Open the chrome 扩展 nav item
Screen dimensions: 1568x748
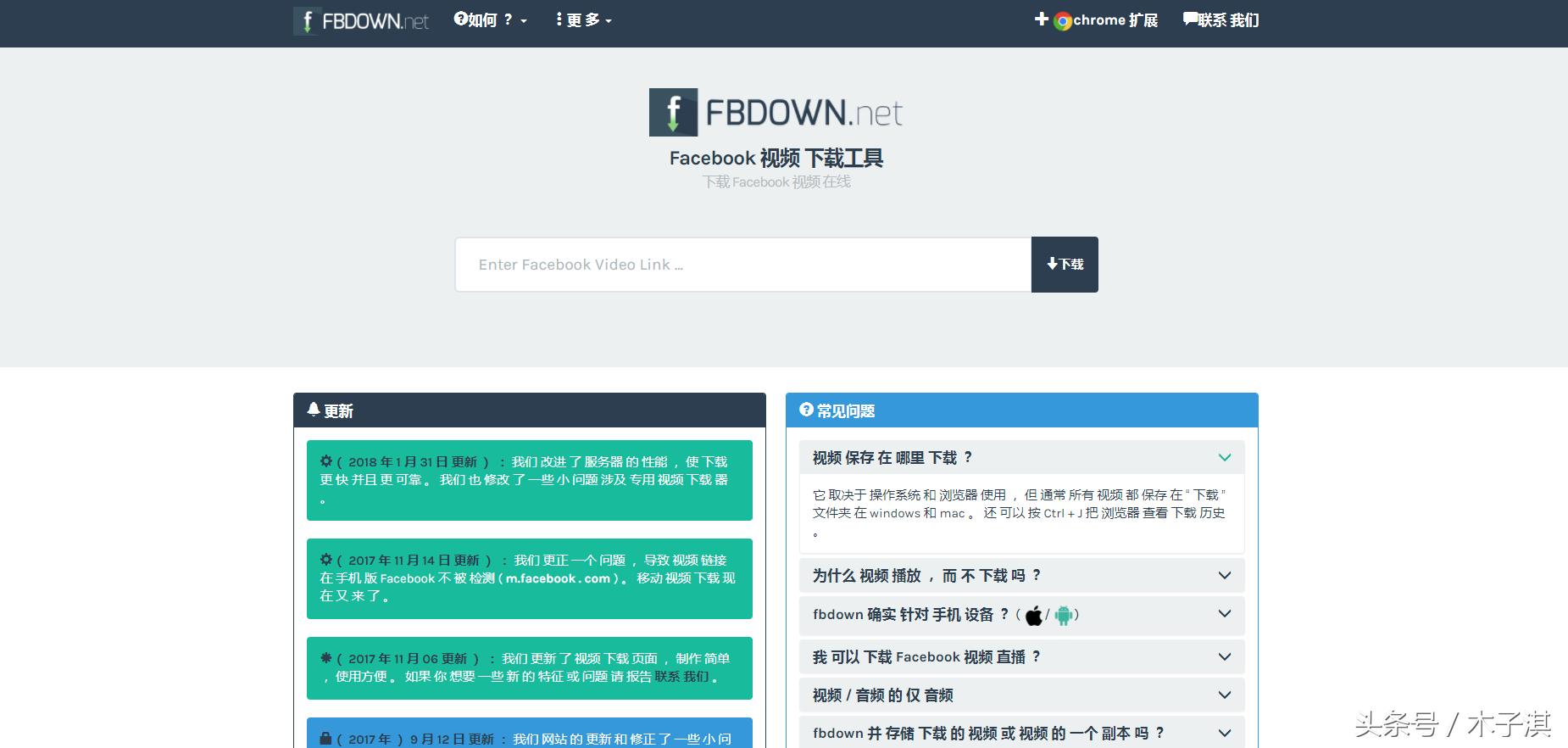(1096, 20)
